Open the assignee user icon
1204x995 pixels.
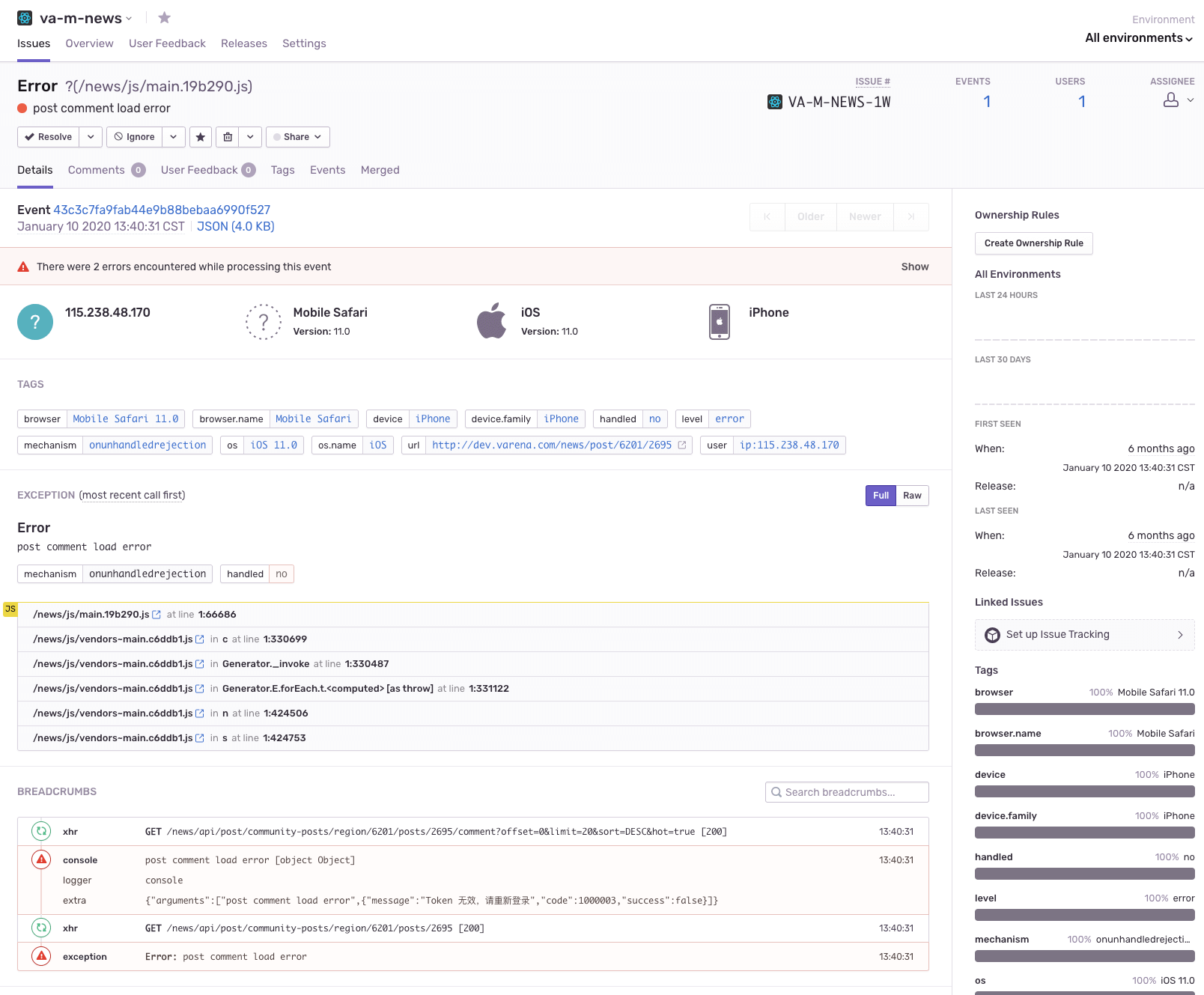tap(1171, 100)
